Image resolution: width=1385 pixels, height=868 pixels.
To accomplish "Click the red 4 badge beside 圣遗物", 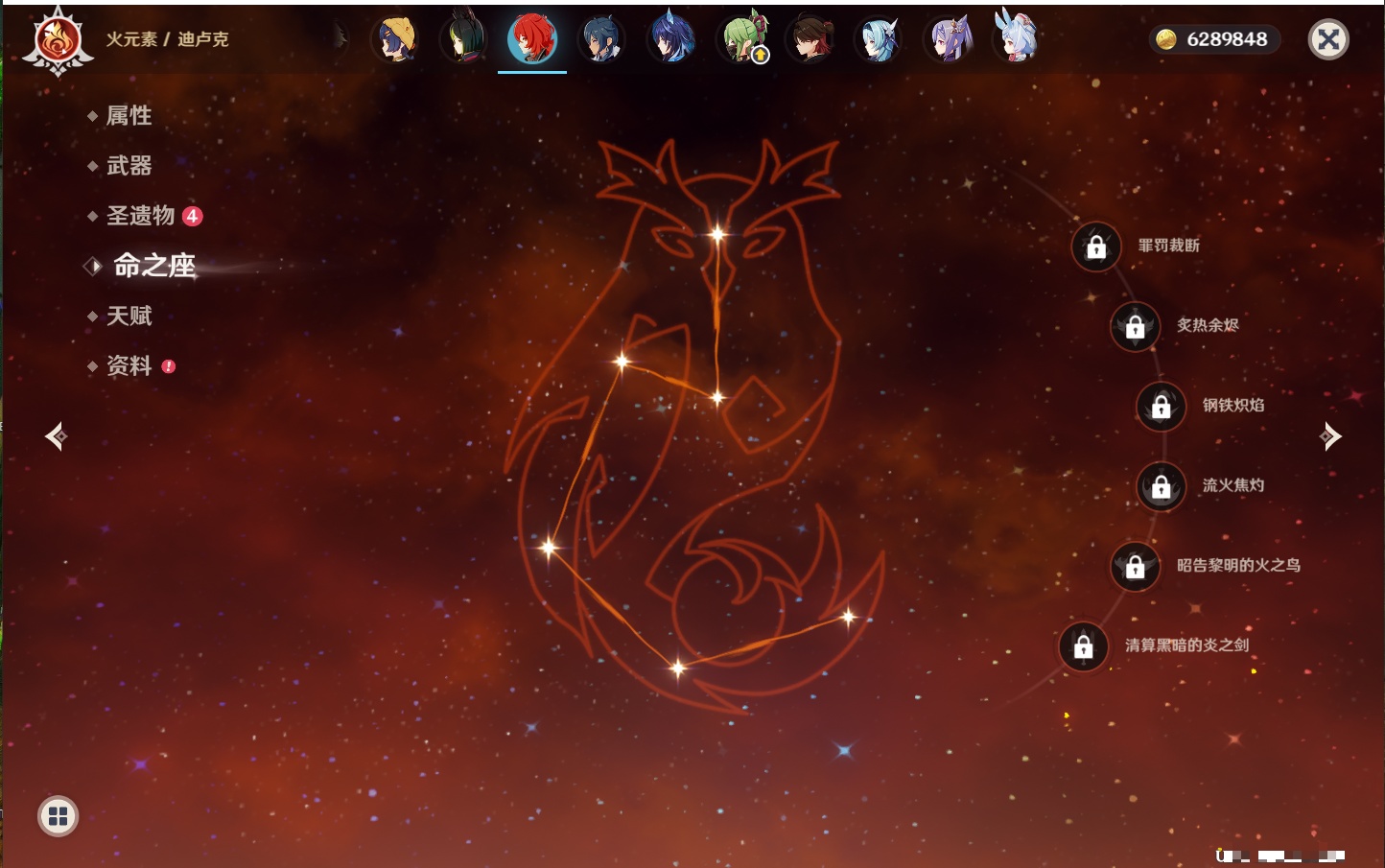I will tap(192, 216).
